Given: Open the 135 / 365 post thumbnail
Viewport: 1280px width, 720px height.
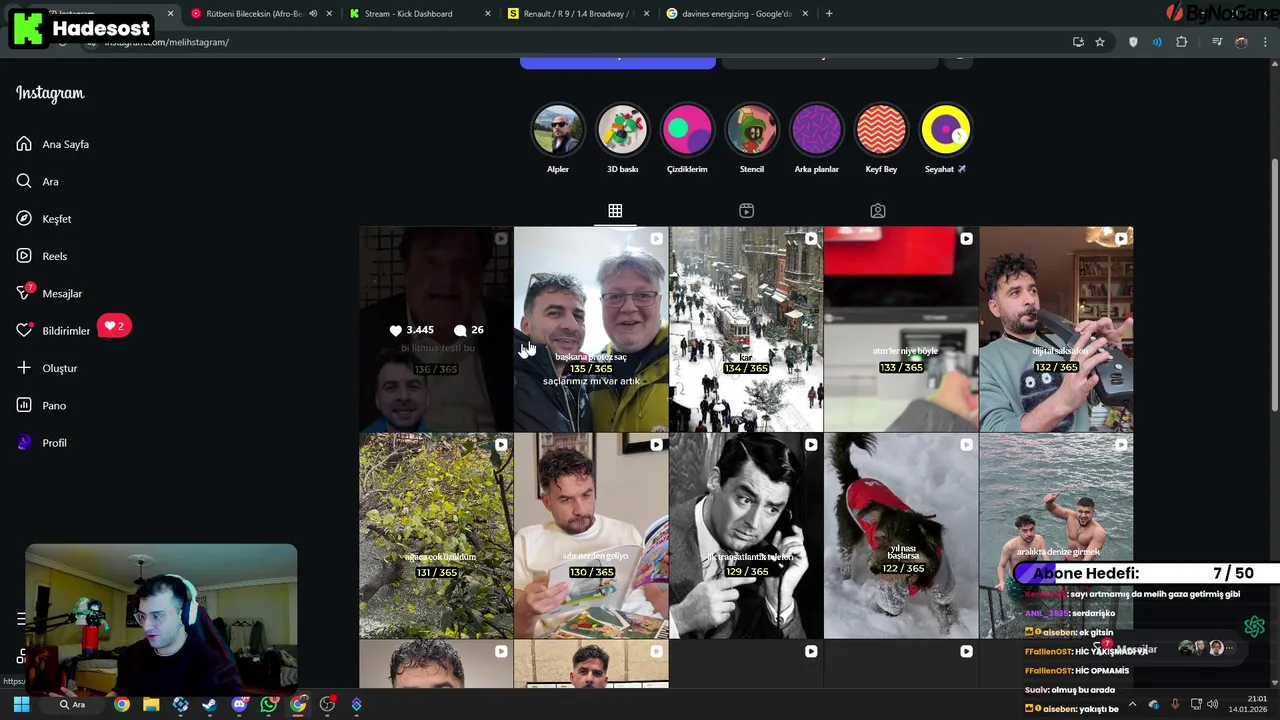Looking at the screenshot, I should click(x=591, y=329).
